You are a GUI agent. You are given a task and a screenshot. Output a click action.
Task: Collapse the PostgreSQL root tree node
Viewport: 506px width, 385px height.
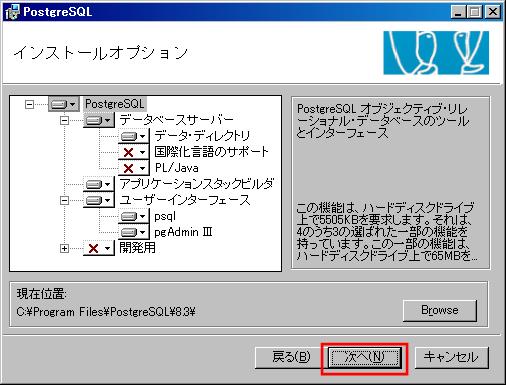29,104
